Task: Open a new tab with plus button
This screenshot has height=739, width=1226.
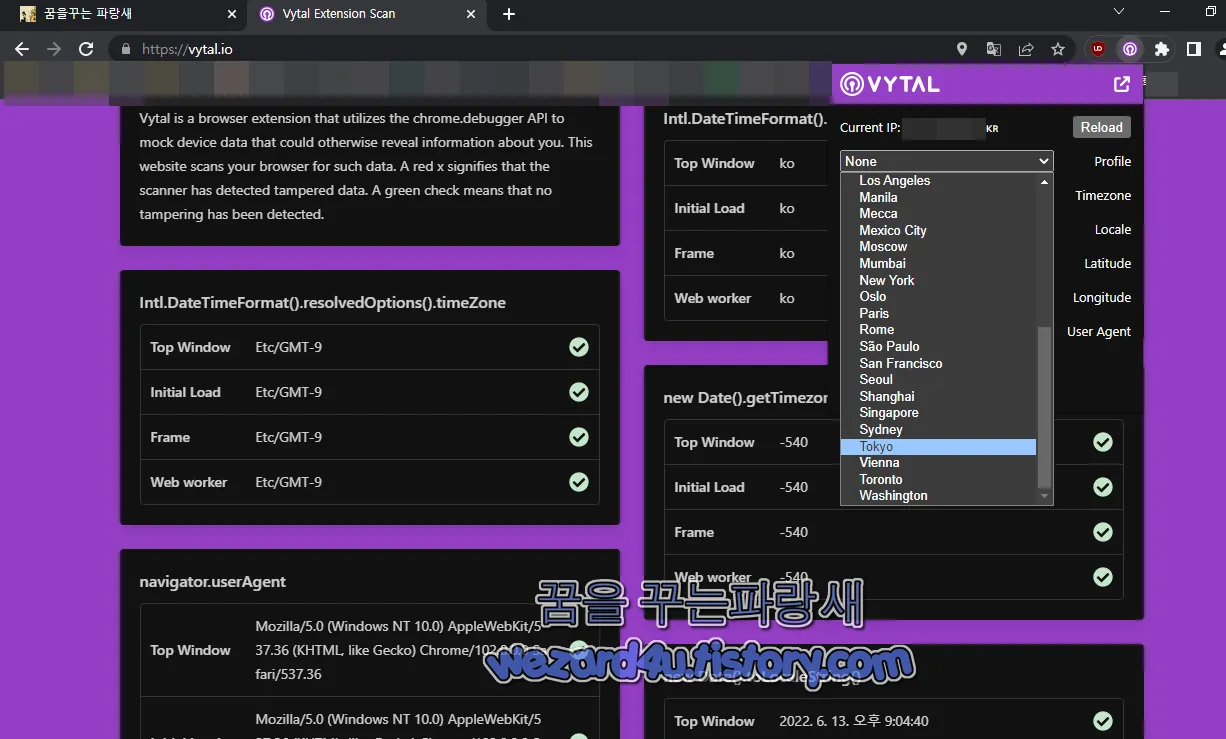Action: [x=509, y=14]
